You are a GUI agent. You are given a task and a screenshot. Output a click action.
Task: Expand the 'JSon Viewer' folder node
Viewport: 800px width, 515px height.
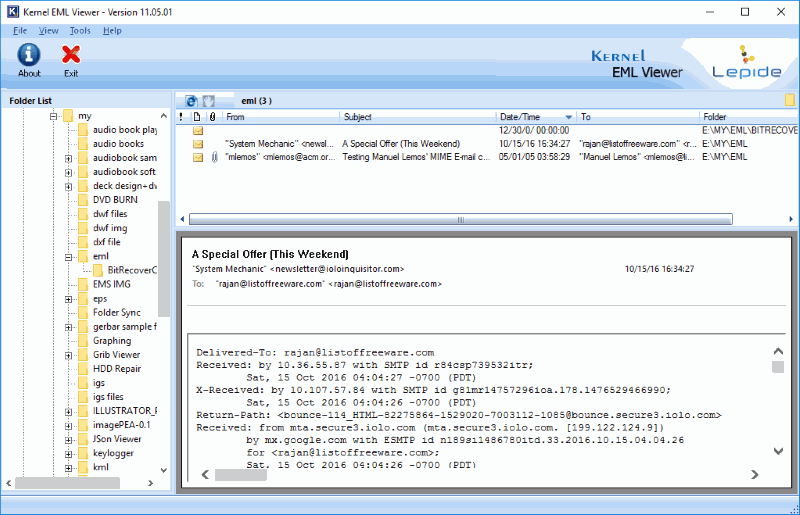68,440
